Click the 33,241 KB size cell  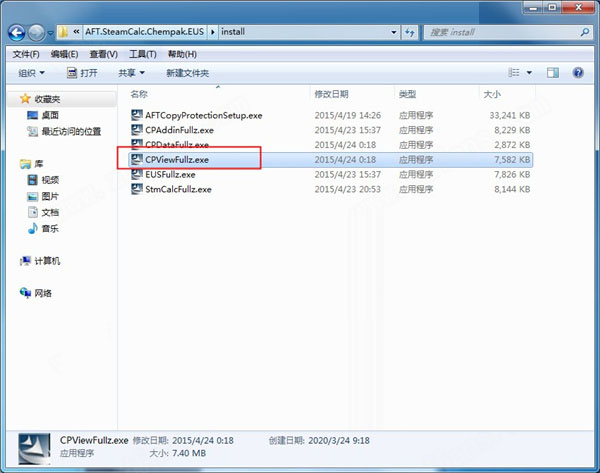[510, 116]
